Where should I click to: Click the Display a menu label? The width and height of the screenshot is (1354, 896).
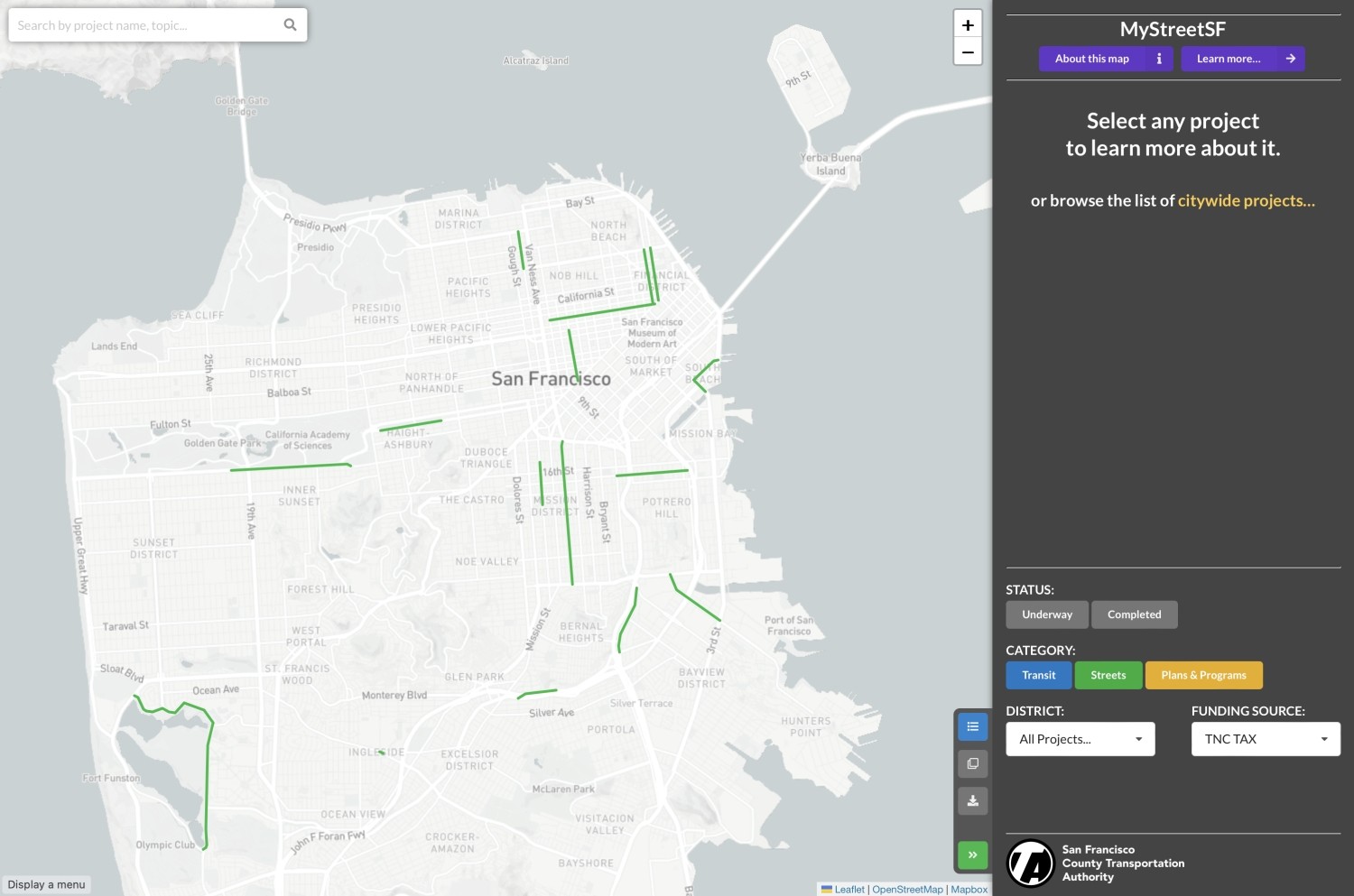(46, 884)
